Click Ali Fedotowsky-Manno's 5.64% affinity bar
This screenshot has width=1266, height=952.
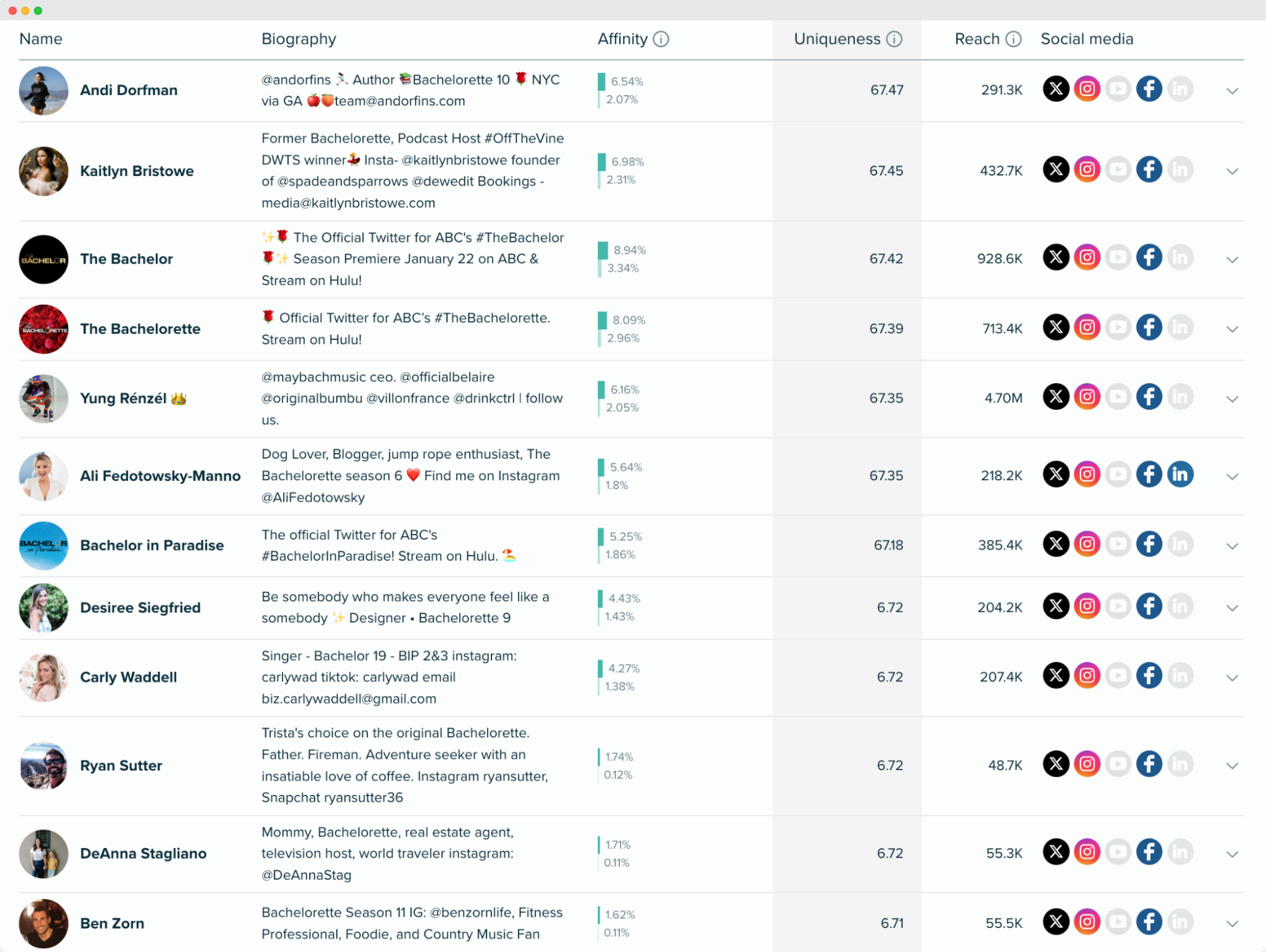601,467
